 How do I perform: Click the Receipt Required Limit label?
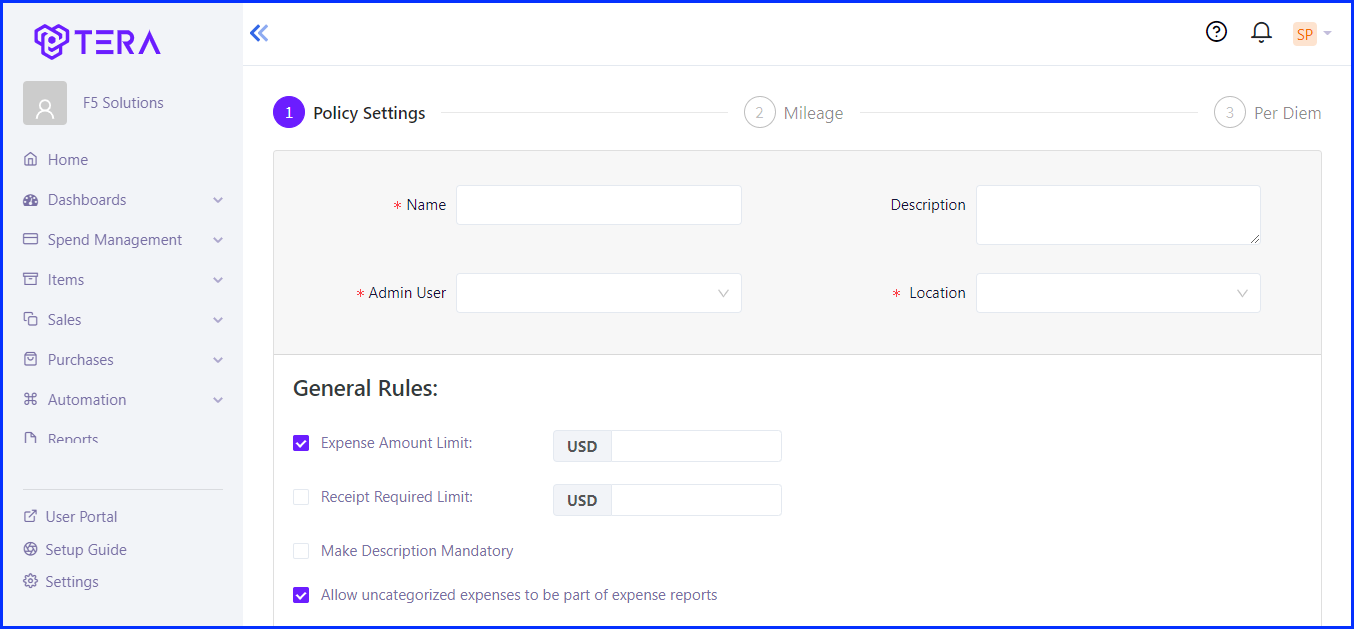tap(397, 497)
